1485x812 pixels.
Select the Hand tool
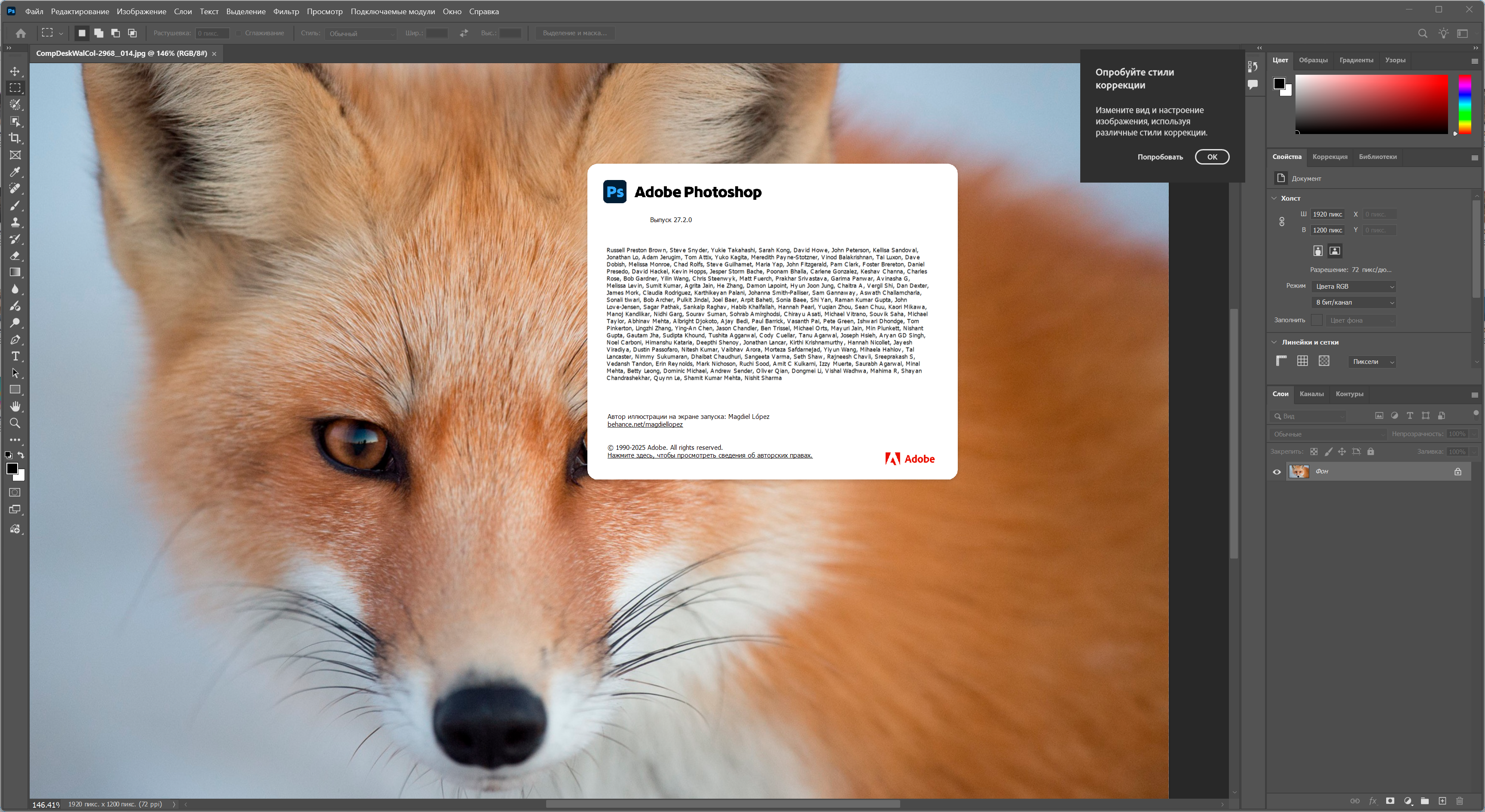[x=15, y=406]
